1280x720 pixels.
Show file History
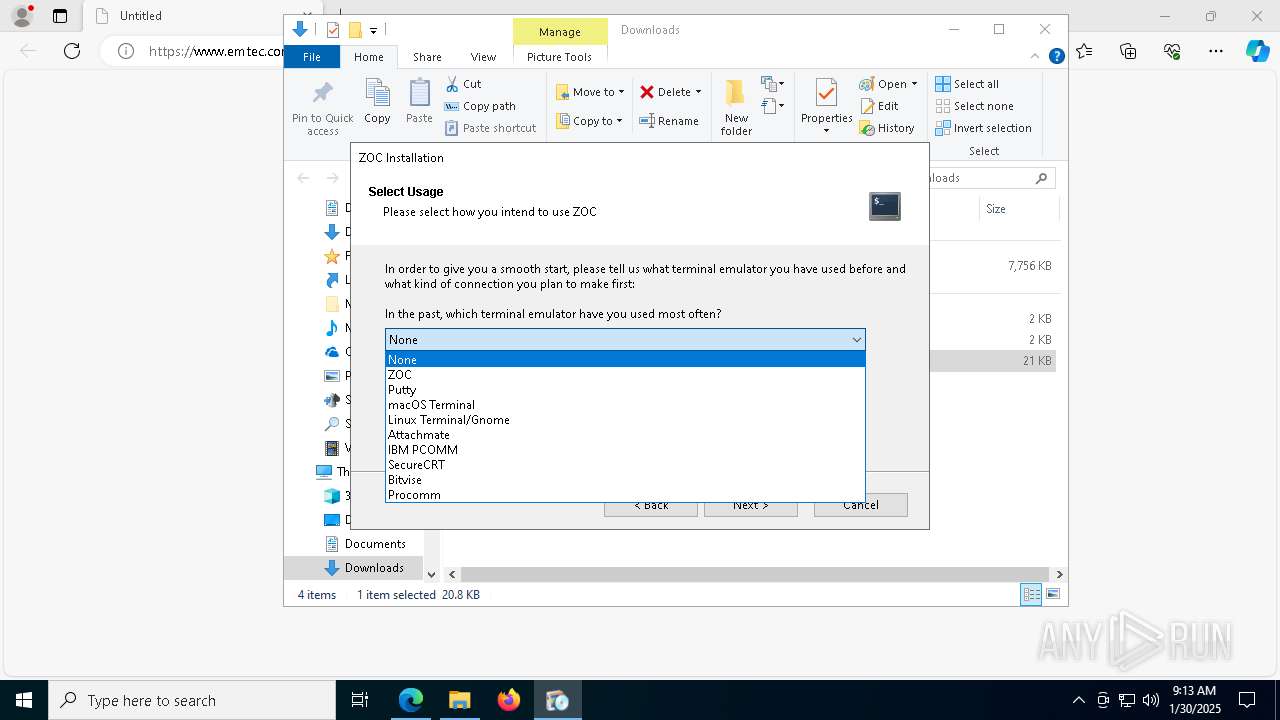[887, 128]
